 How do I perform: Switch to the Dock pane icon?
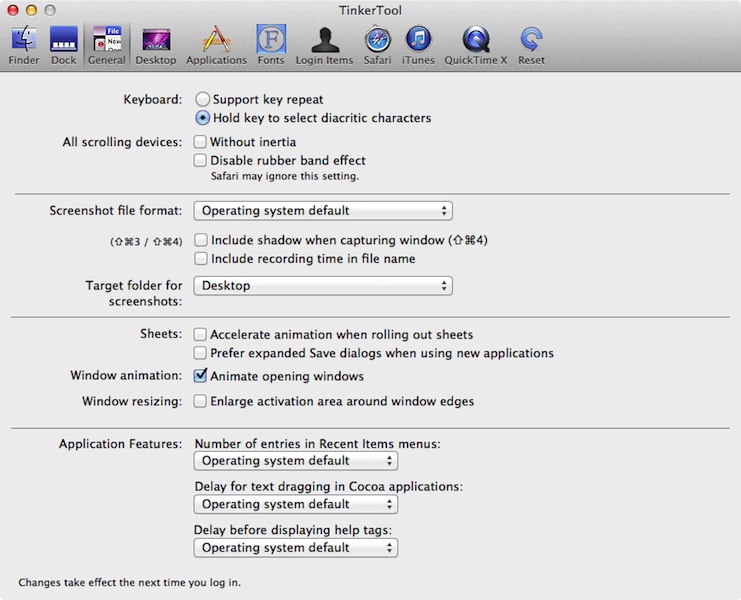(64, 40)
